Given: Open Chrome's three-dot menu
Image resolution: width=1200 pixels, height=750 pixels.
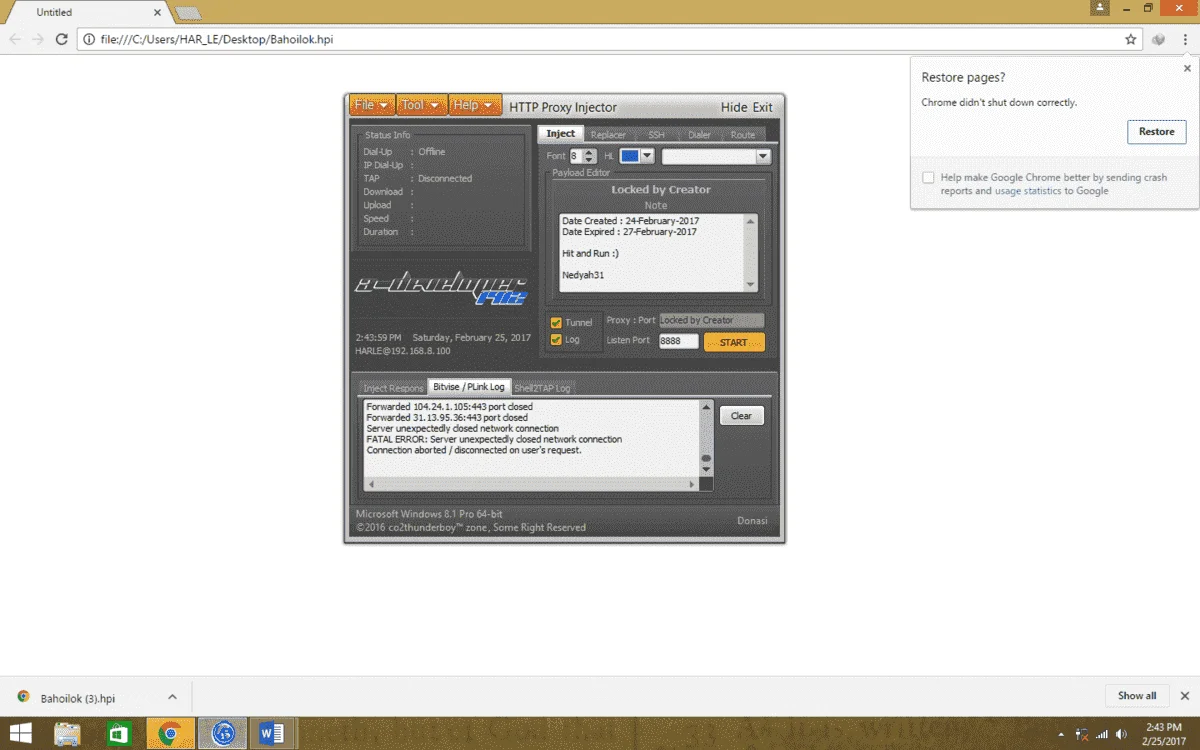Looking at the screenshot, I should pos(1185,39).
